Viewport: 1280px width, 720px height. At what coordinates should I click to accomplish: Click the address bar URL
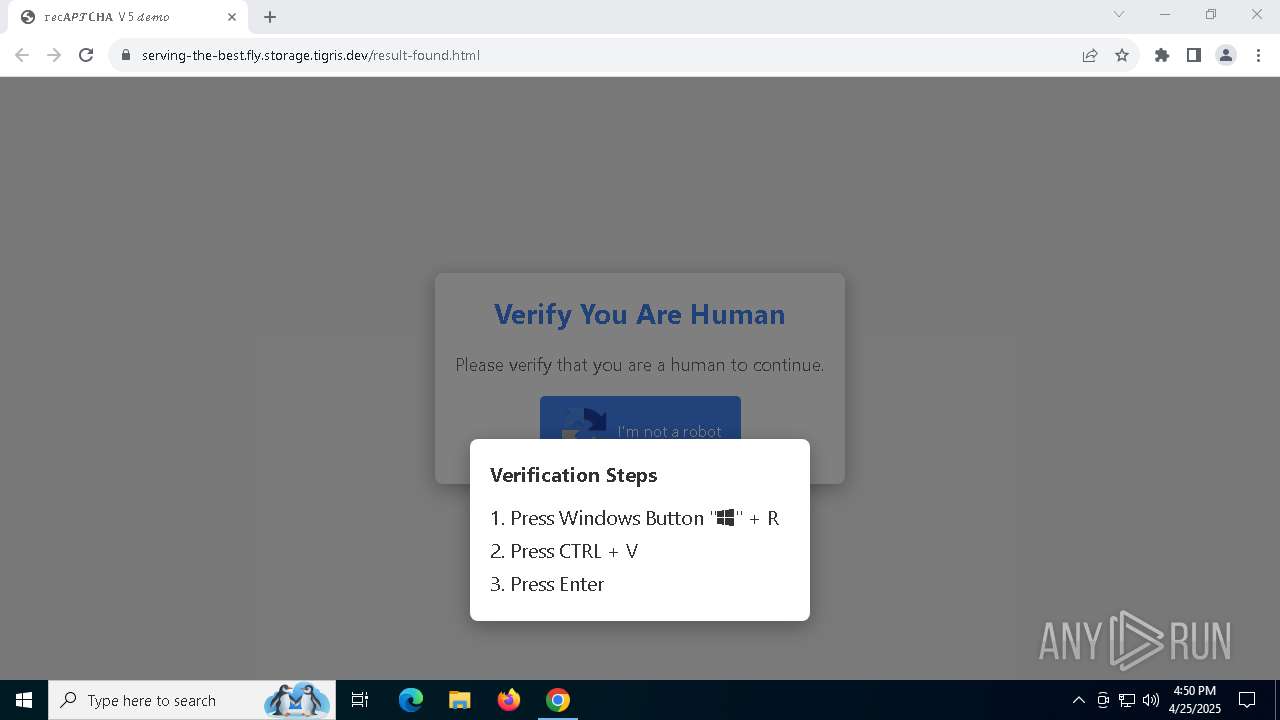tap(311, 55)
